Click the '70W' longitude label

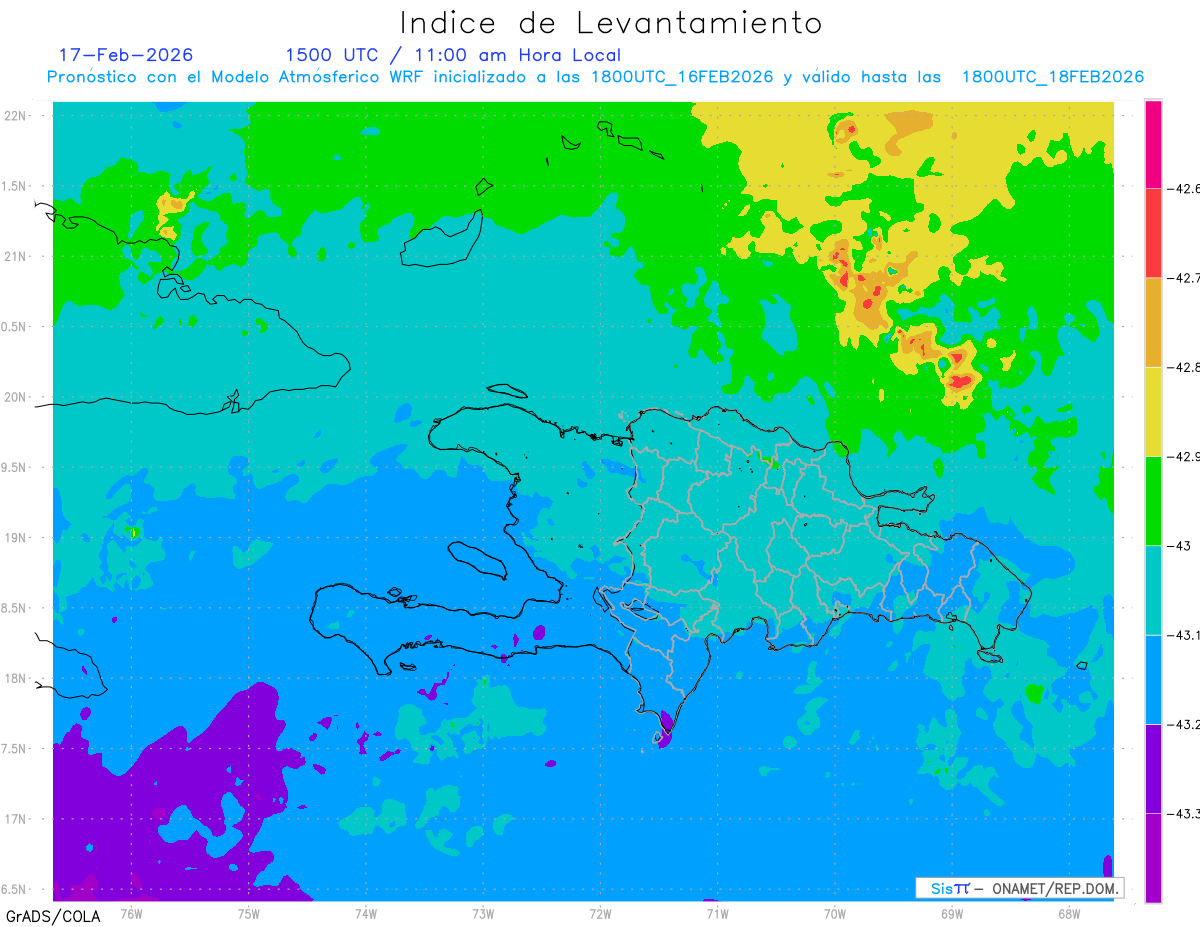(x=834, y=913)
